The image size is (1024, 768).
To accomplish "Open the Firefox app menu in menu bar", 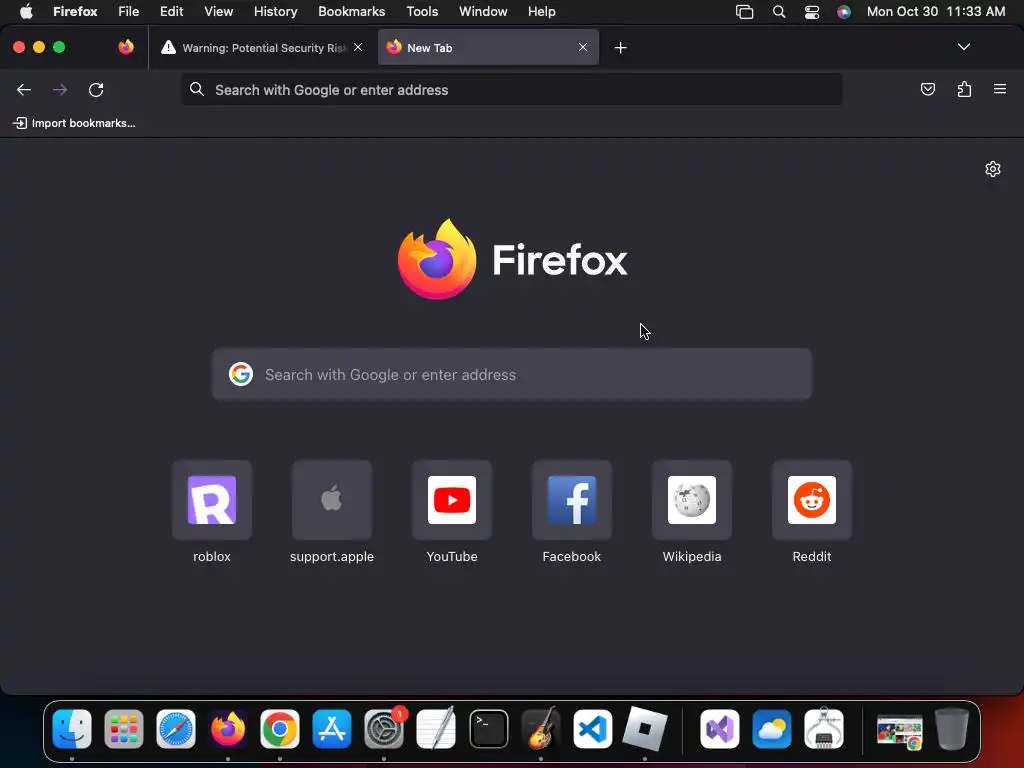I will [75, 11].
